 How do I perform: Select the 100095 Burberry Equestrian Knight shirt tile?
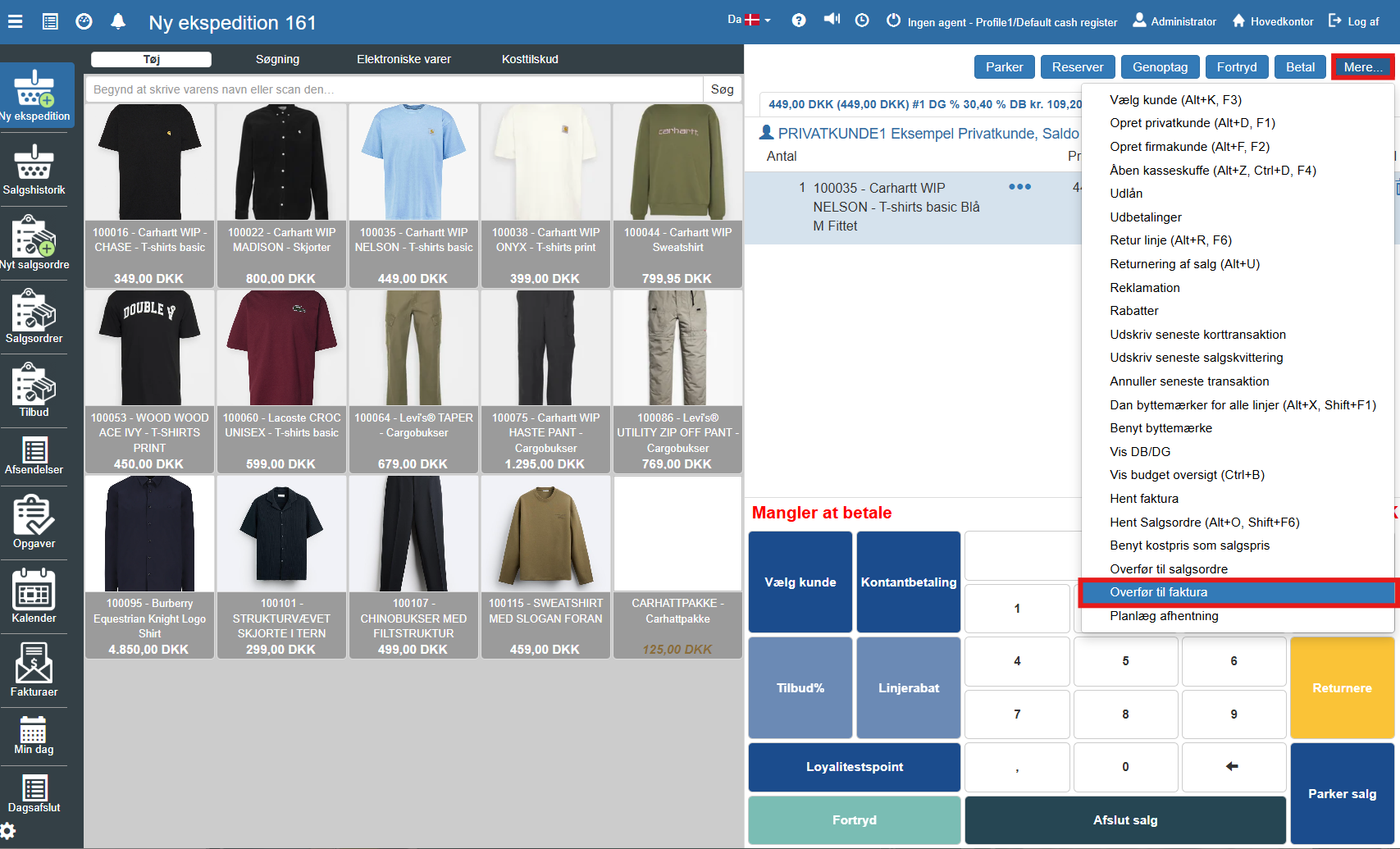coord(149,568)
